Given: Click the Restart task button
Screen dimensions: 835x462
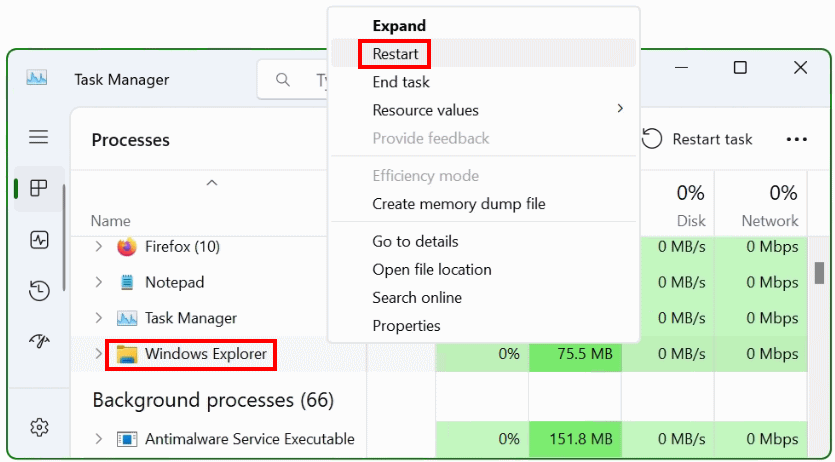Looking at the screenshot, I should (x=697, y=139).
